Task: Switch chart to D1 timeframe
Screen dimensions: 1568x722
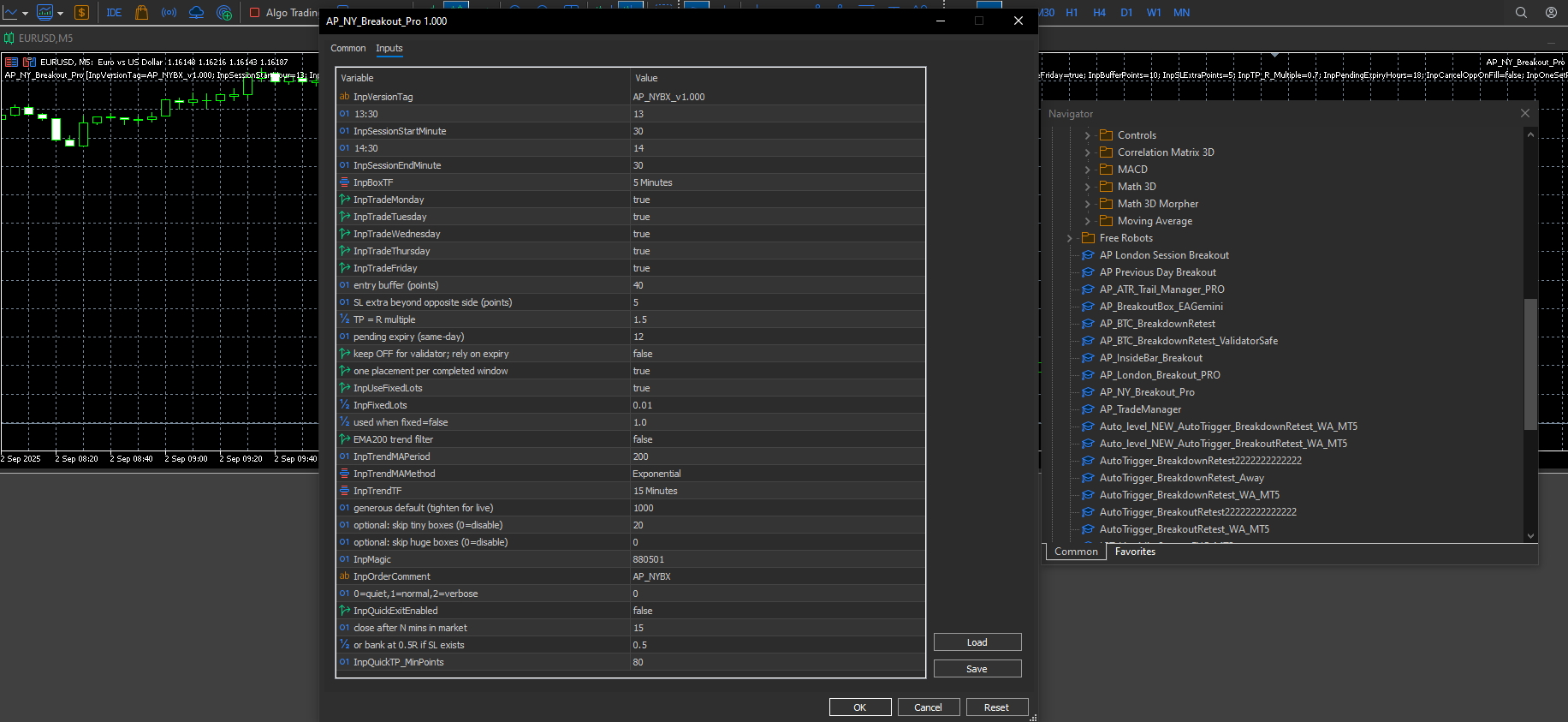Action: tap(1126, 13)
